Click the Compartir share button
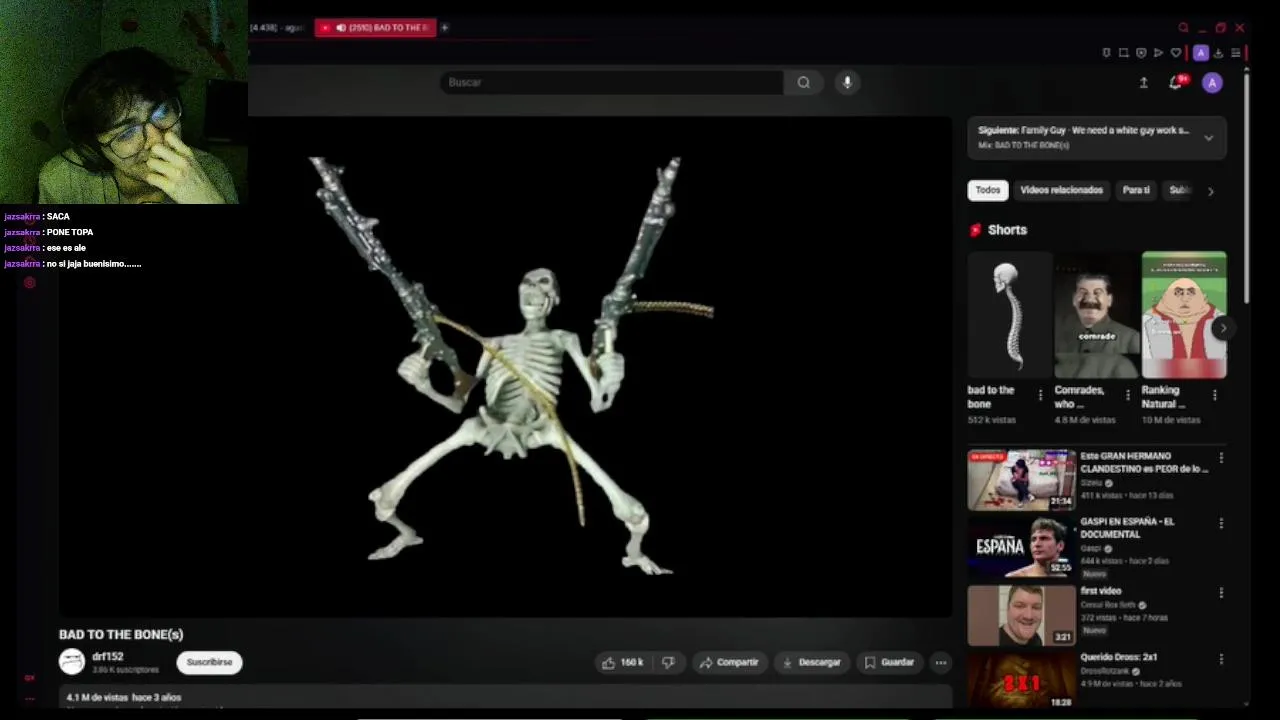Image resolution: width=1280 pixels, height=720 pixels. point(728,662)
